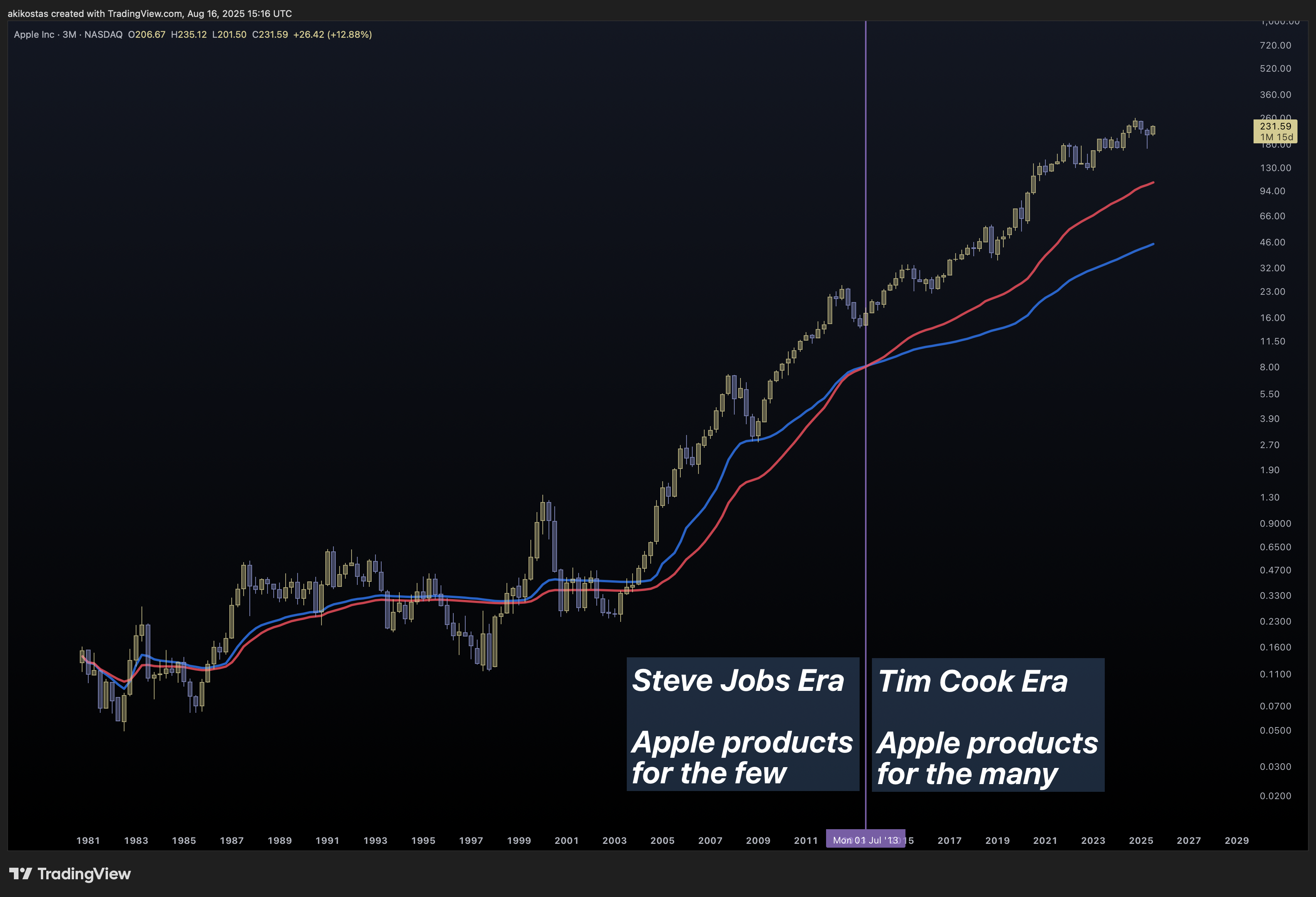Click the 0.0200 price axis label

1275,796
